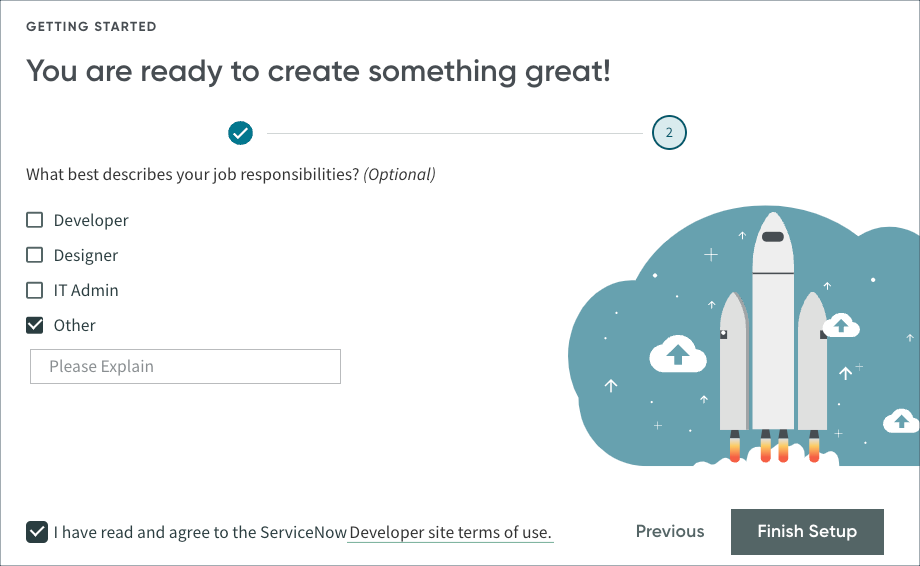Check the Developer checkbox
The image size is (920, 566).
(x=35, y=220)
